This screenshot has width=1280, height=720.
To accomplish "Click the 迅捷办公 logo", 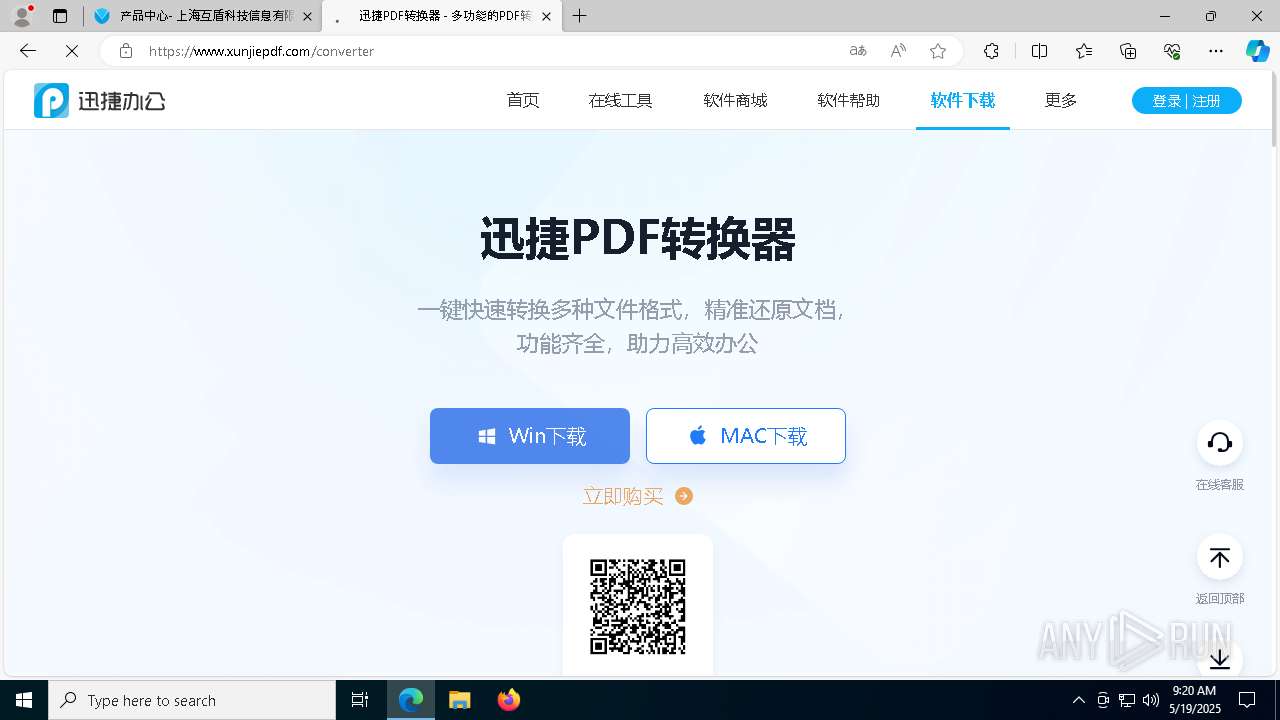I will point(99,100).
